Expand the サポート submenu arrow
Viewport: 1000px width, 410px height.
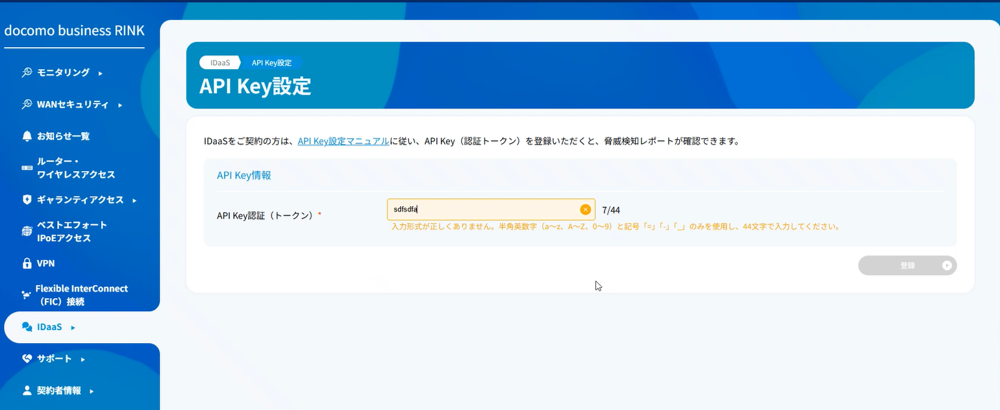pos(83,359)
